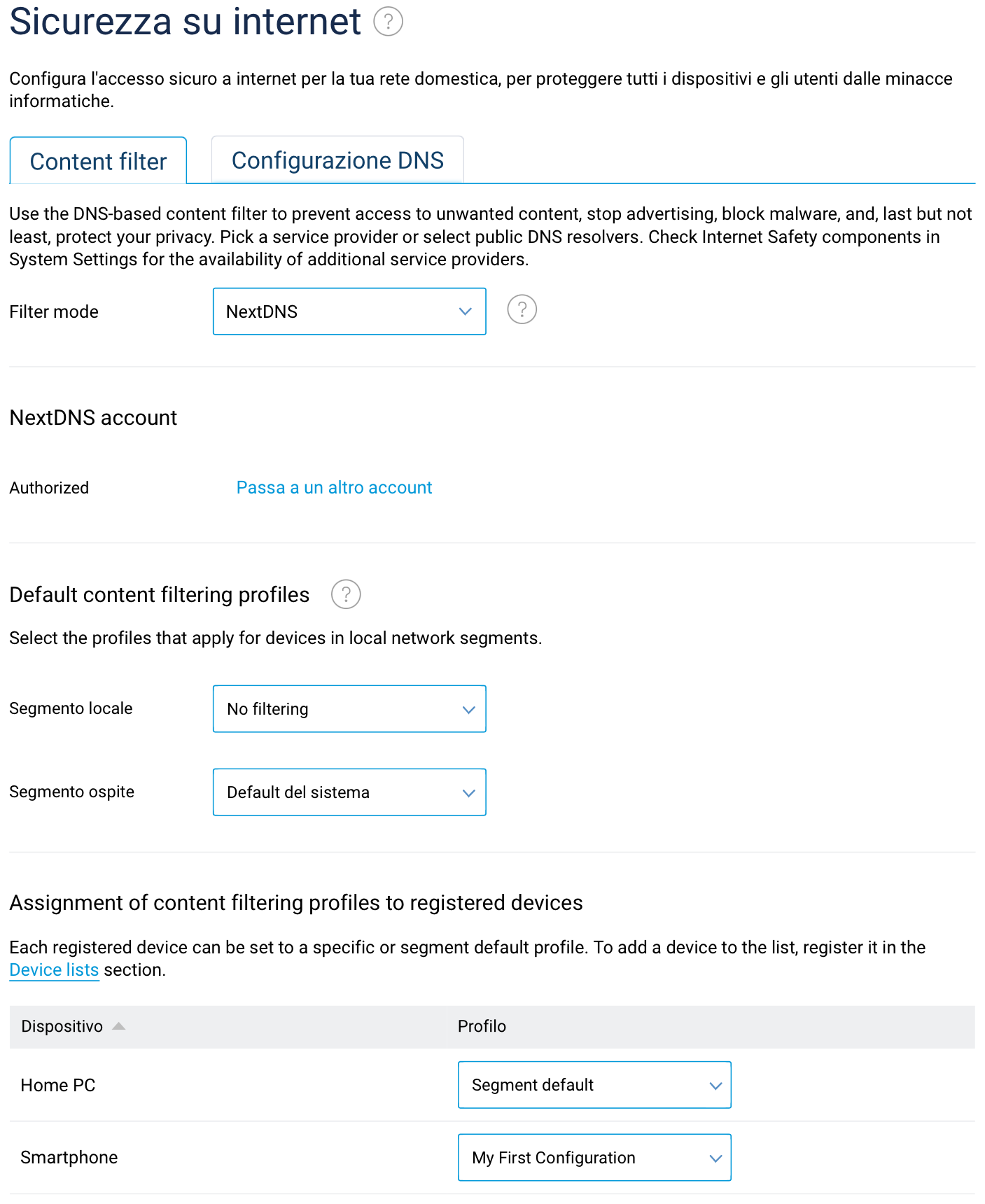985x1204 pixels.
Task: Switch to the Content filter tab
Action: (x=98, y=162)
